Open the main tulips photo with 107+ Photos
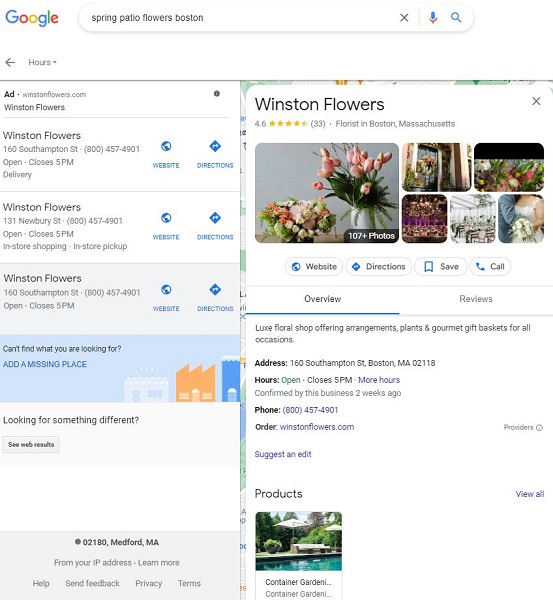Screen dimensions: 553x600 pos(327,193)
